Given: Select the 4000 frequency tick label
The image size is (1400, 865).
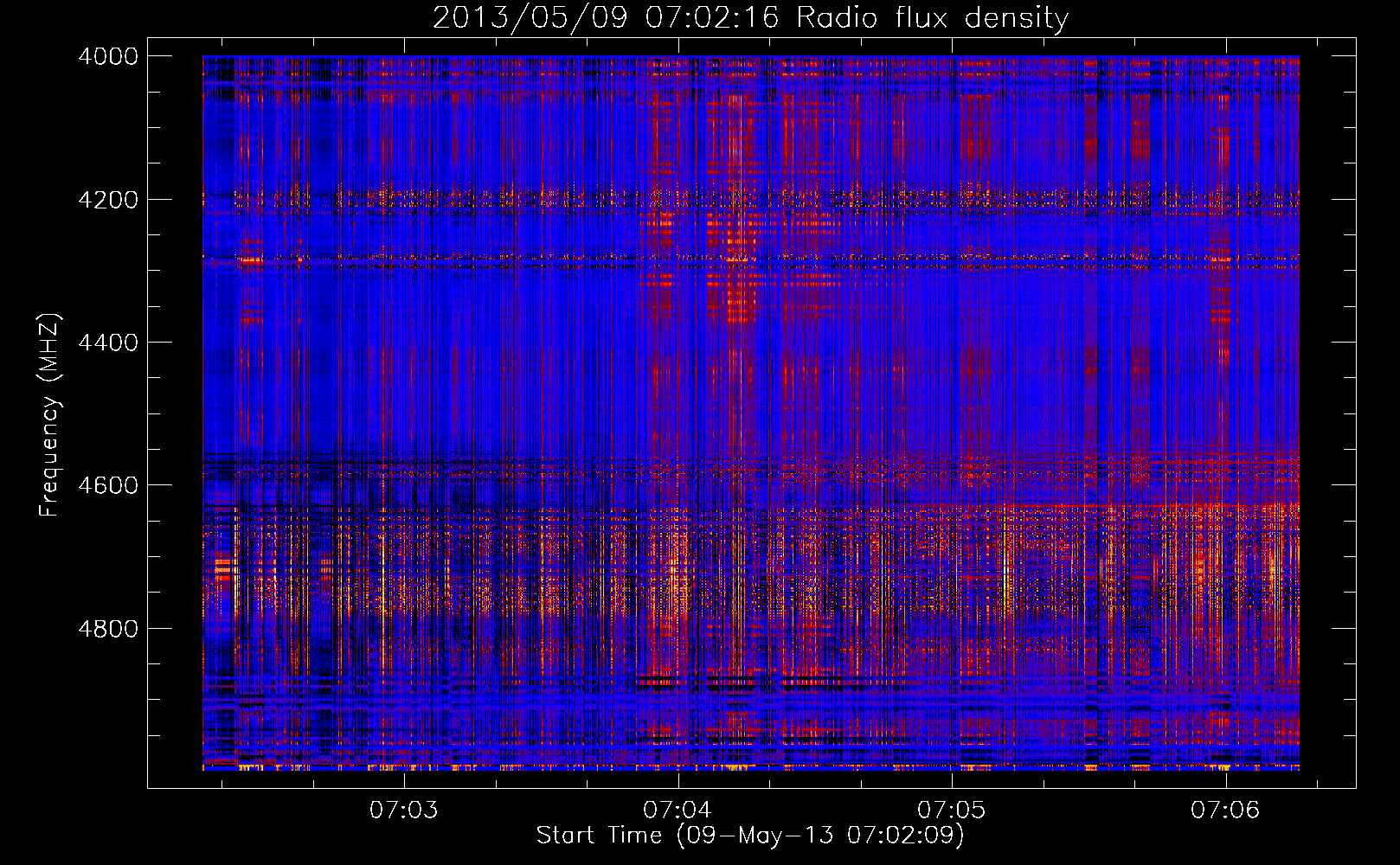Looking at the screenshot, I should coord(108,56).
